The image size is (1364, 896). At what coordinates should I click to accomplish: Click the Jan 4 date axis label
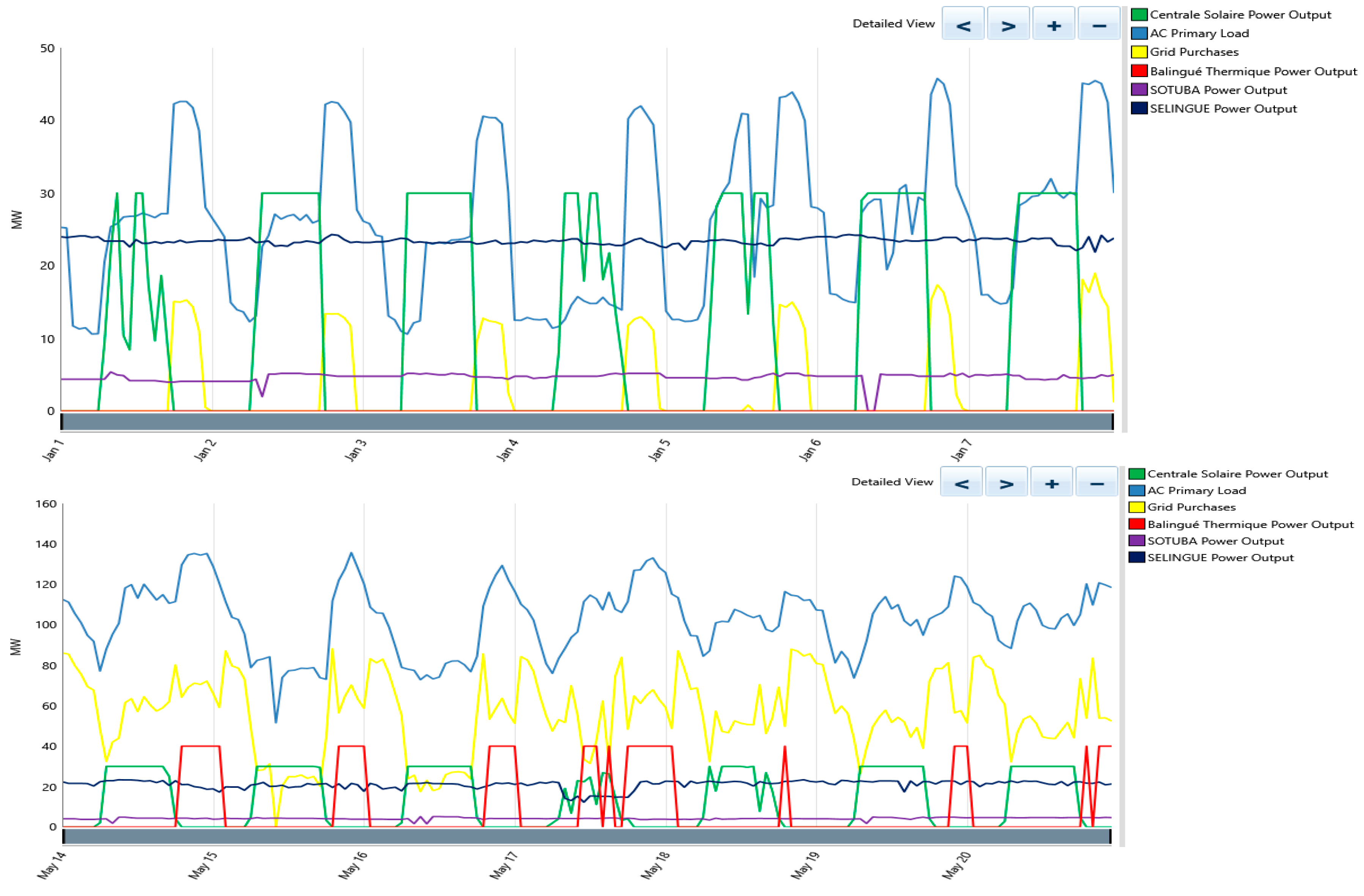click(x=507, y=450)
